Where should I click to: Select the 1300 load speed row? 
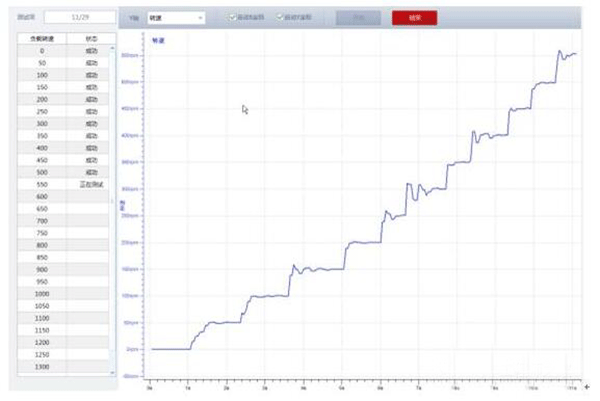(x=42, y=367)
